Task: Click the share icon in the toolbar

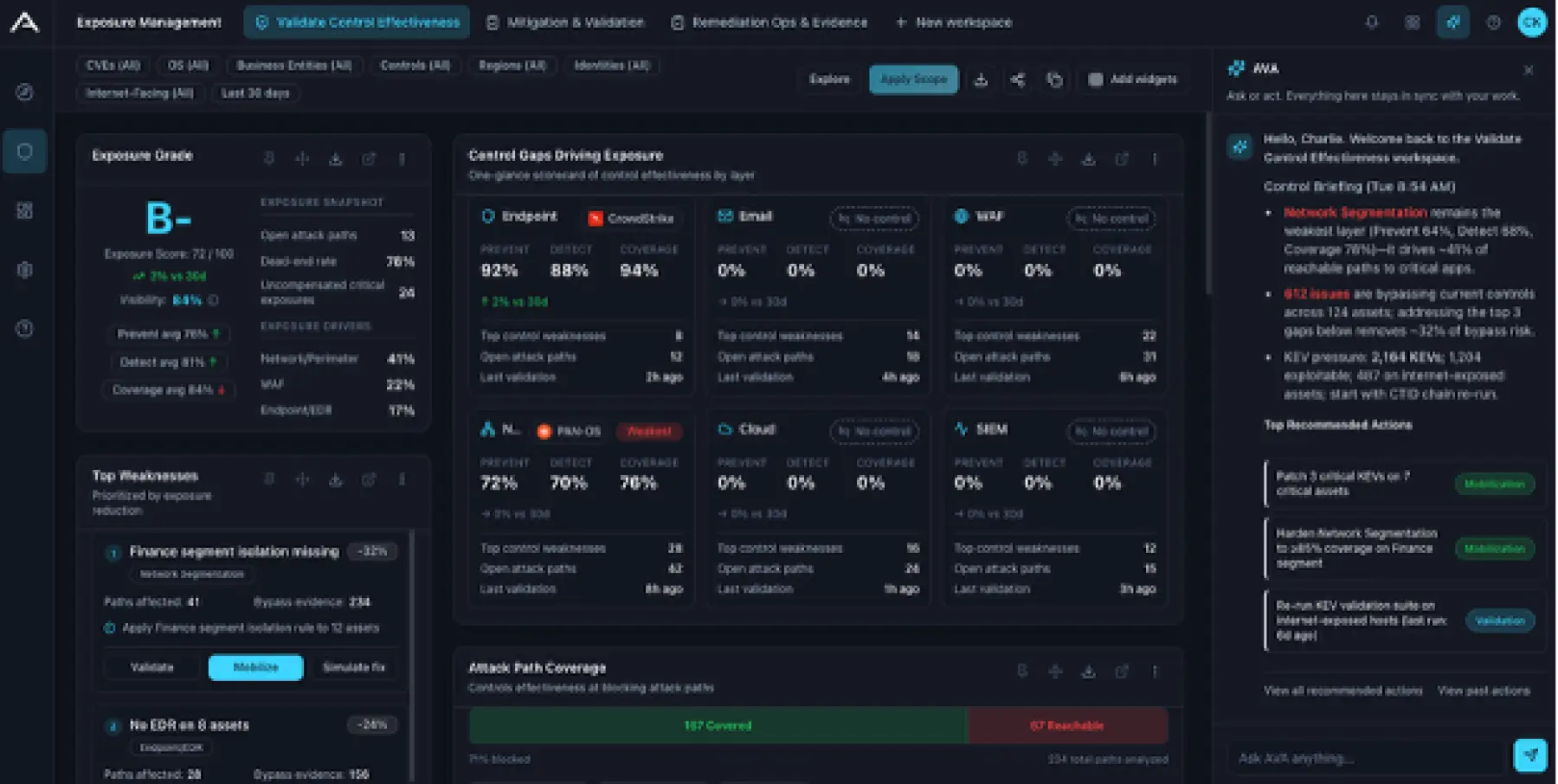Action: click(1018, 80)
